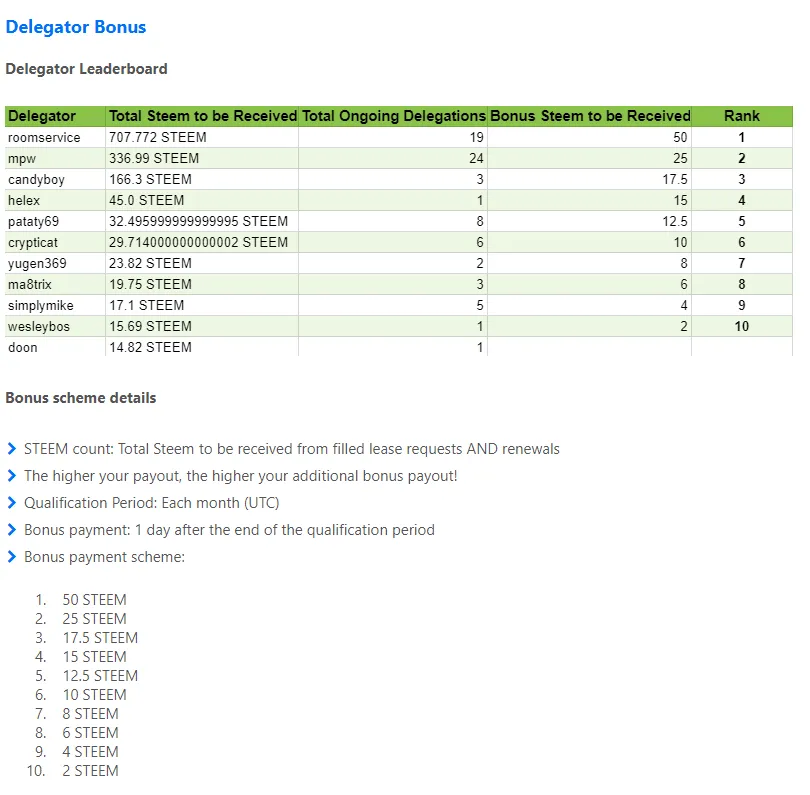Click the Rank column header

pos(742,116)
